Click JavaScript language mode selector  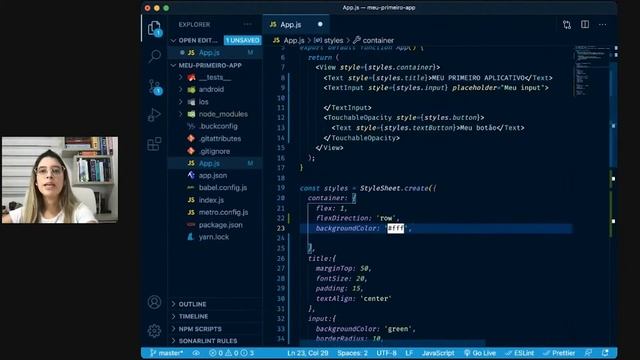[438, 353]
